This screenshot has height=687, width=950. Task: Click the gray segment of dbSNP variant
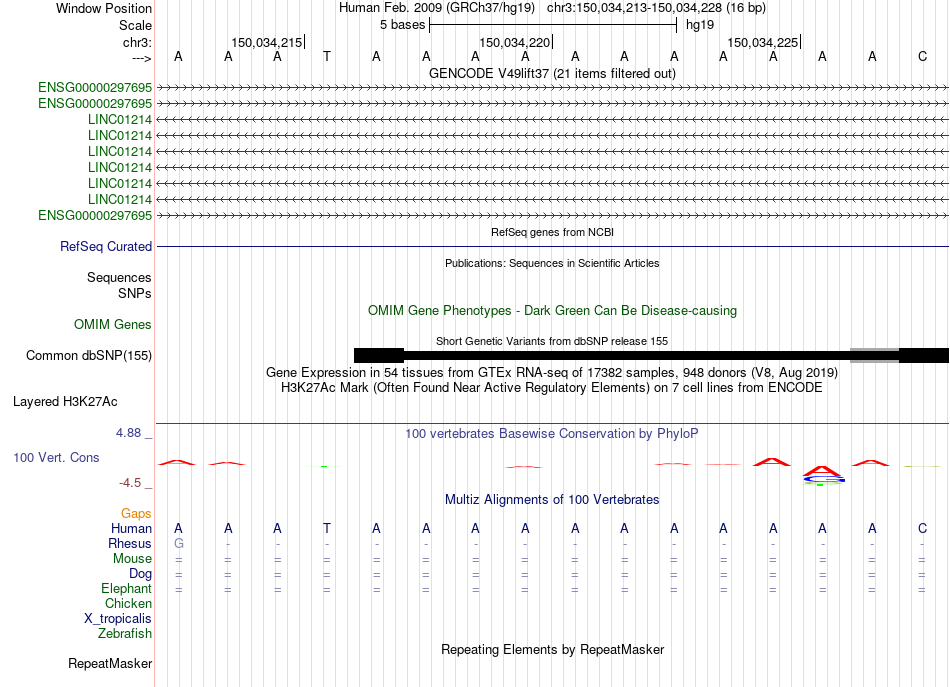[x=874, y=356]
